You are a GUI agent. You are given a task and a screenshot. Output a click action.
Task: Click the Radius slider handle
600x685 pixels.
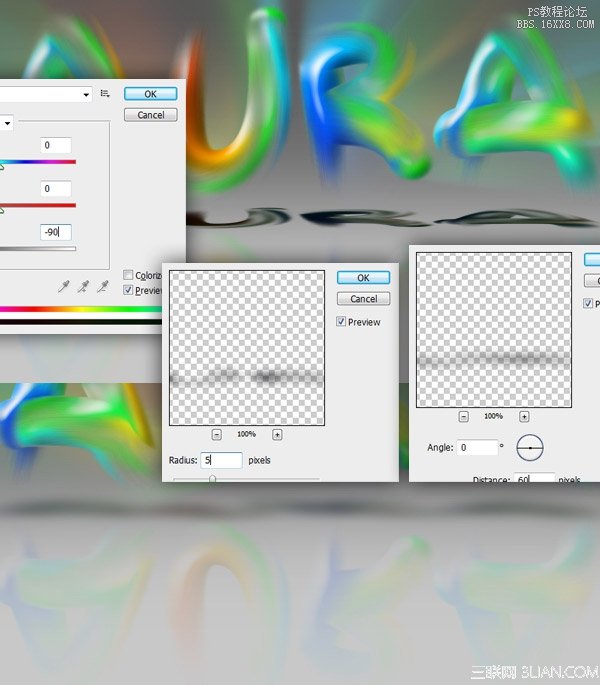(x=212, y=479)
